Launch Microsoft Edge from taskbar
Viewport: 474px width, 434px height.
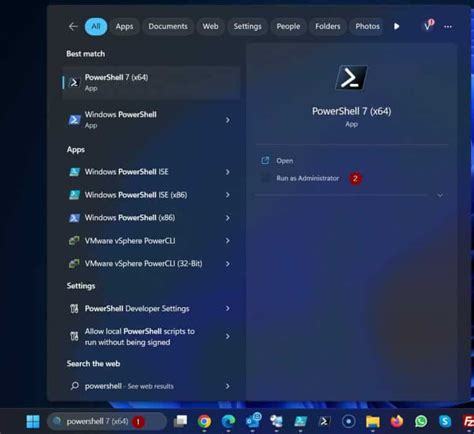click(228, 421)
